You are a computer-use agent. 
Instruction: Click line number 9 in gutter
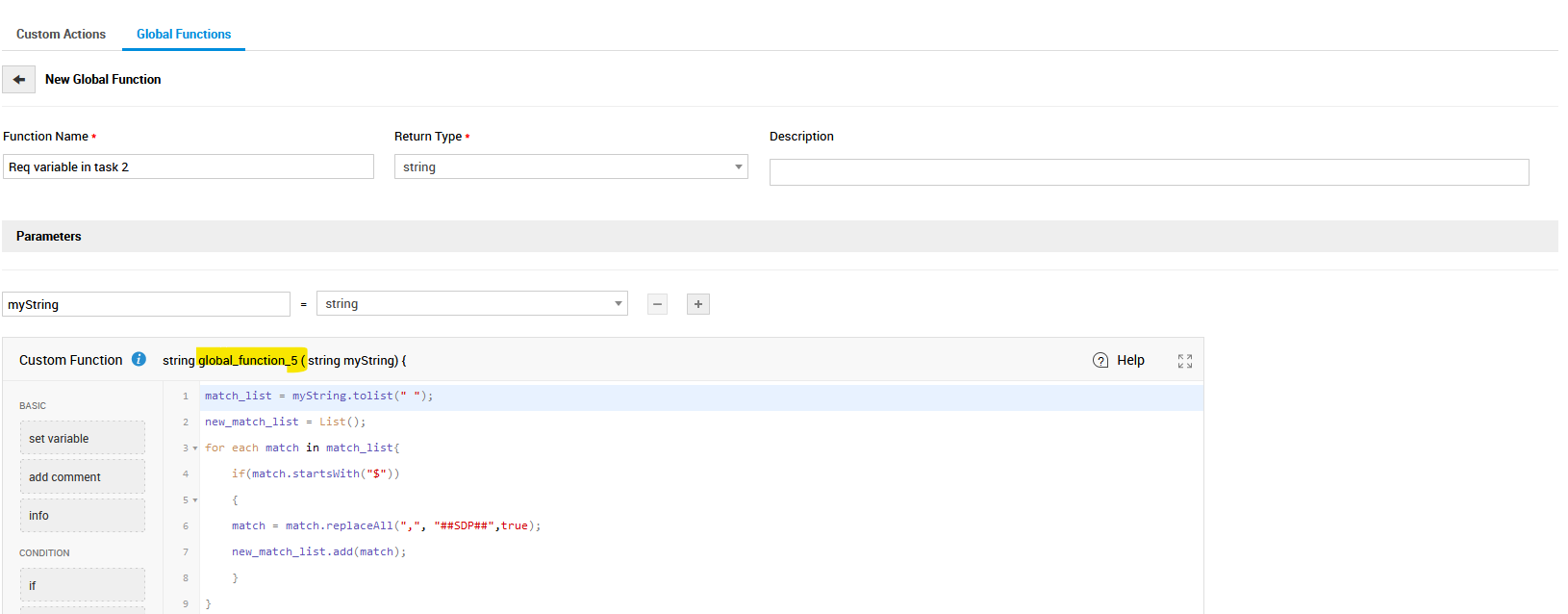(x=186, y=603)
